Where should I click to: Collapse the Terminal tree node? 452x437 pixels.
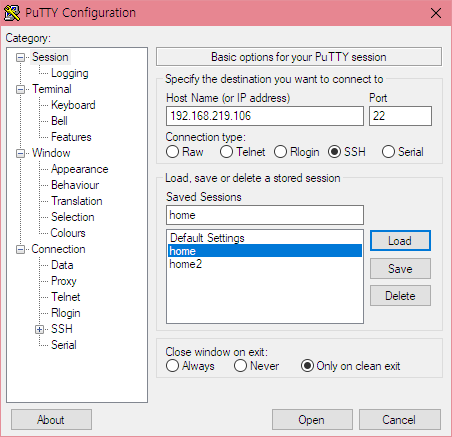click(x=21, y=89)
